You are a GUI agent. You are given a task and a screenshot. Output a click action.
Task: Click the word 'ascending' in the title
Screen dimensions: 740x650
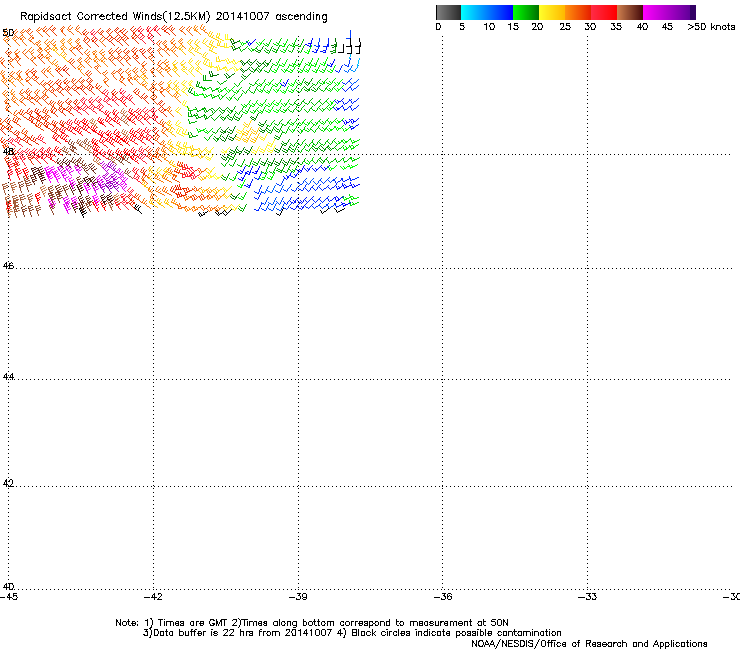[x=301, y=17]
